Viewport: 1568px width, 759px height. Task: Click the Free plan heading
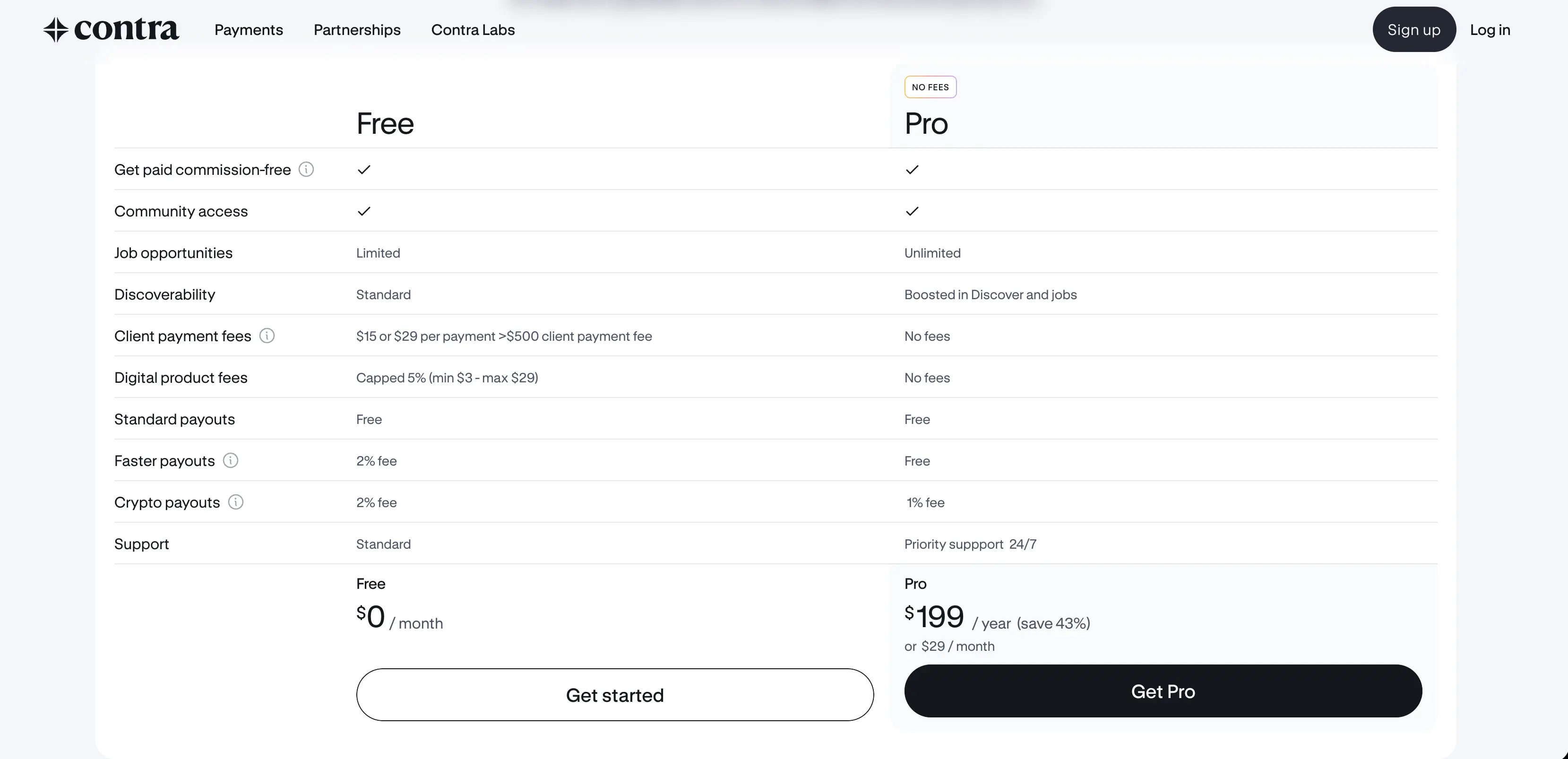click(385, 123)
